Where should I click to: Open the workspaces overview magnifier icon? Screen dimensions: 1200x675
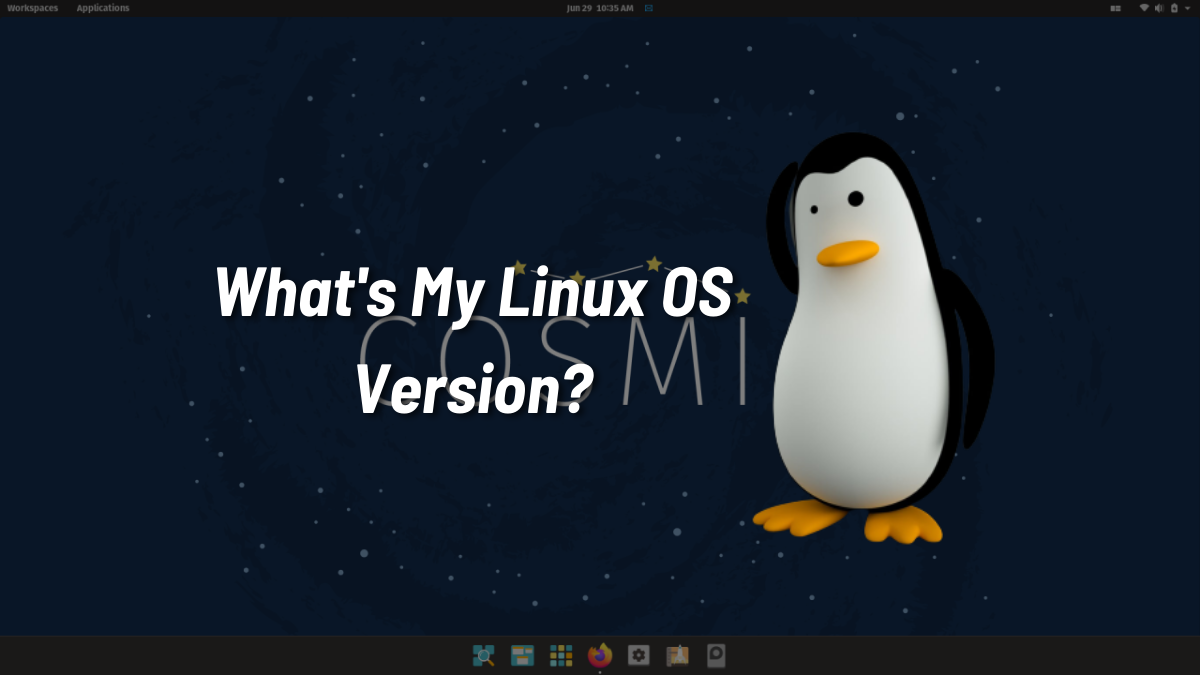(x=483, y=656)
